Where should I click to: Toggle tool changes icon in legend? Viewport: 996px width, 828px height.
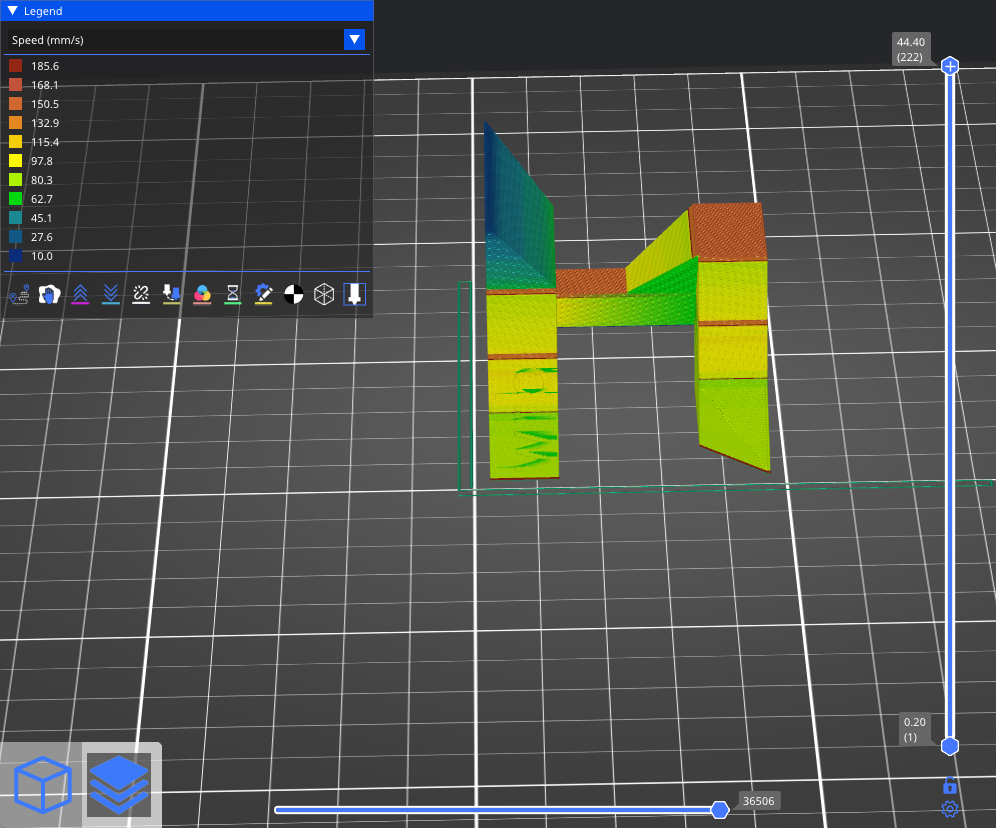tap(172, 294)
